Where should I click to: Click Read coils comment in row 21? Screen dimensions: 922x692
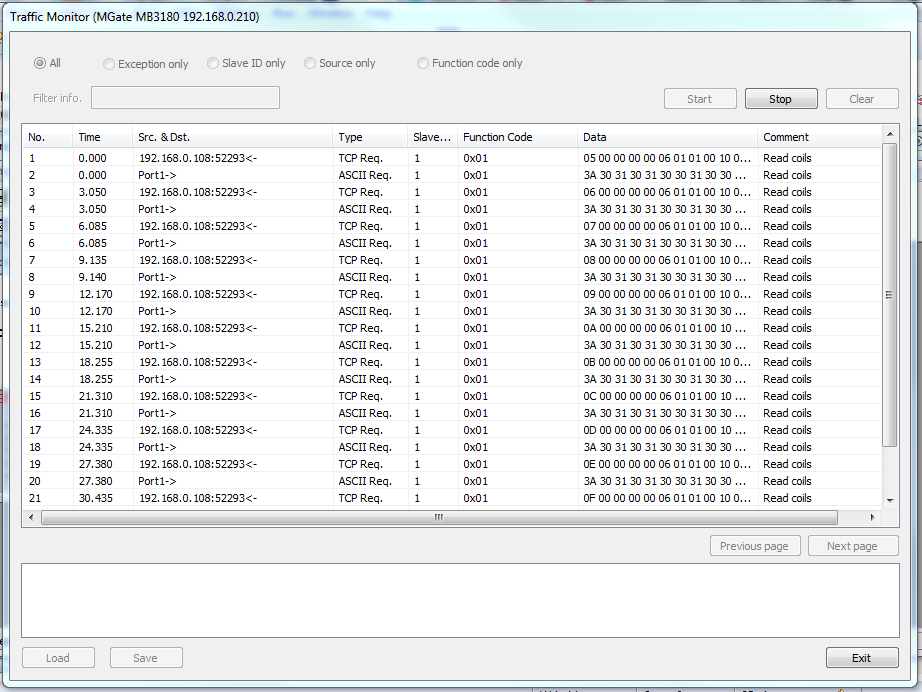787,499
